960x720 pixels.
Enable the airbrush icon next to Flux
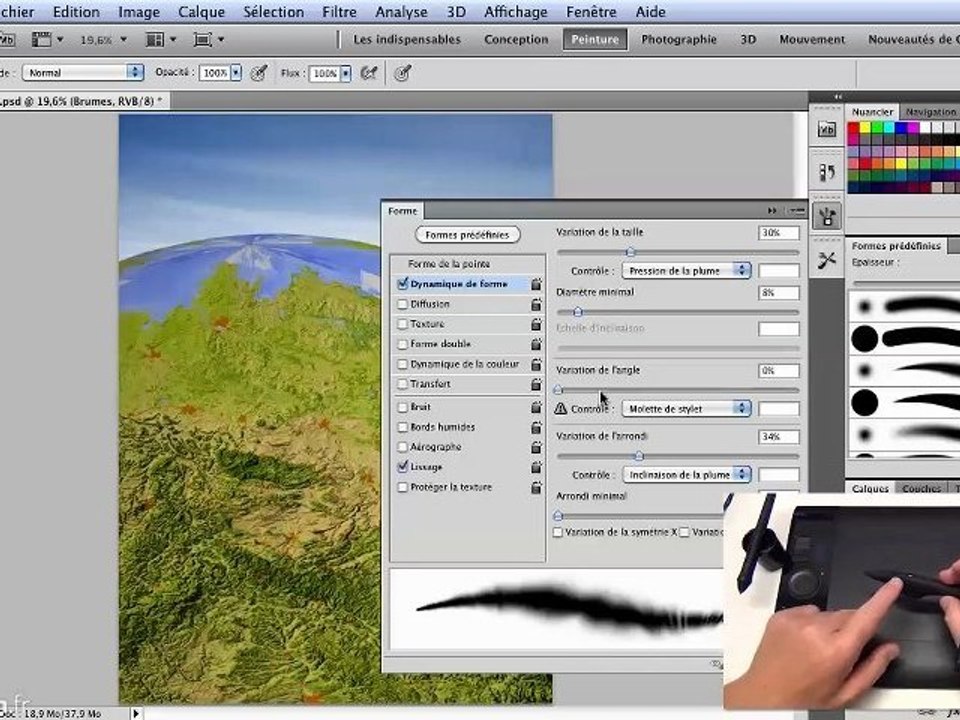[x=369, y=73]
